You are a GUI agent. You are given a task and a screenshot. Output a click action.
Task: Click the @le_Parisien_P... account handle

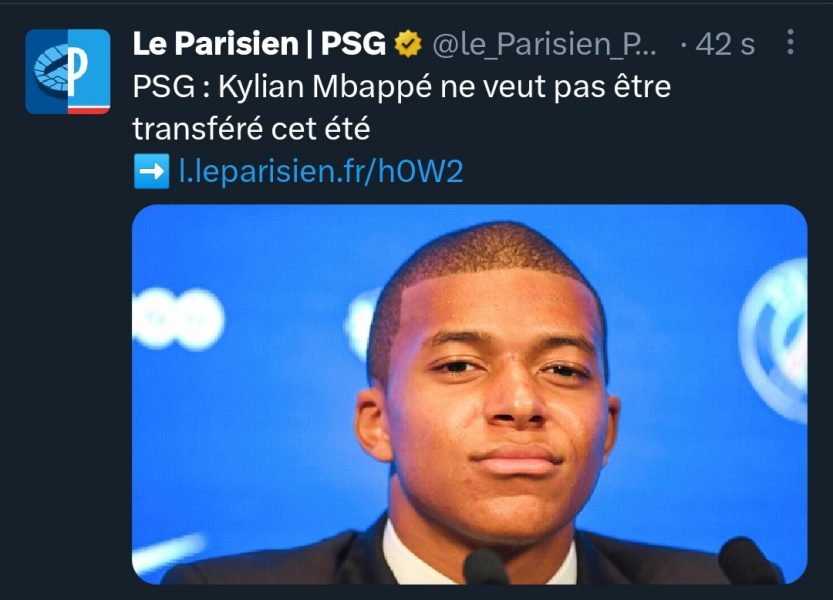click(x=544, y=44)
